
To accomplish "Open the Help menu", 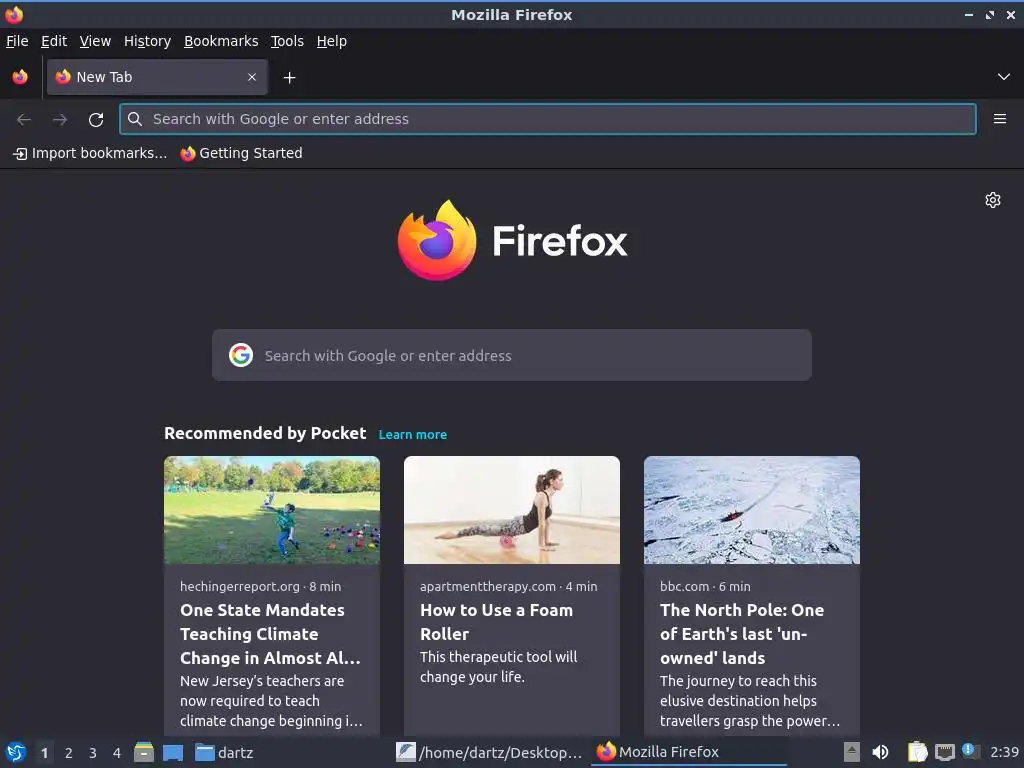I will point(332,41).
